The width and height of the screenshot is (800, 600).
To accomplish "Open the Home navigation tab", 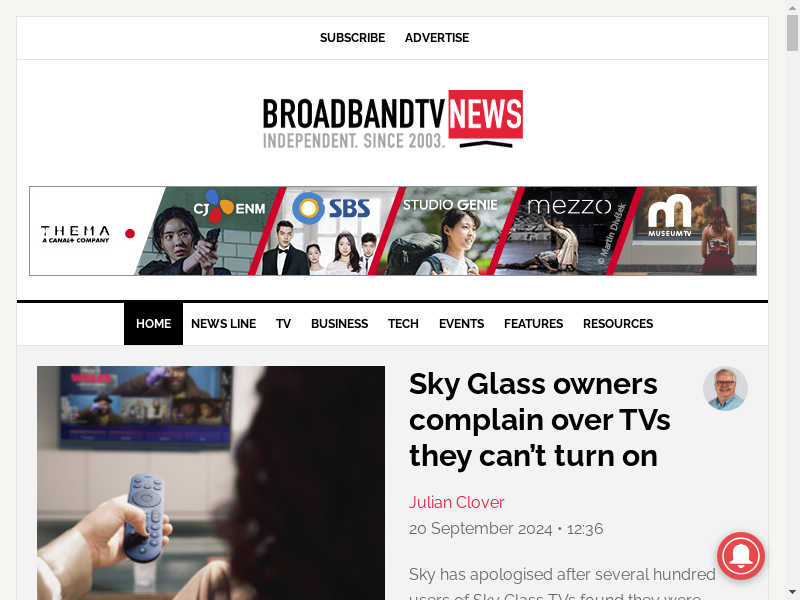I will (153, 324).
